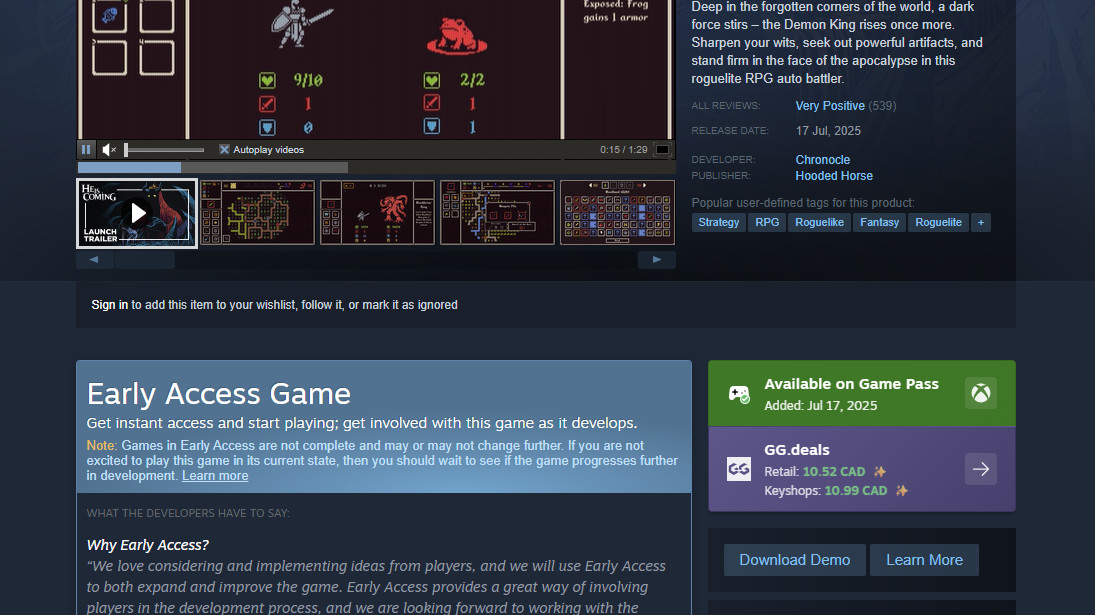
Task: Select the red dragon battle screenshot thumbnail
Action: click(377, 212)
